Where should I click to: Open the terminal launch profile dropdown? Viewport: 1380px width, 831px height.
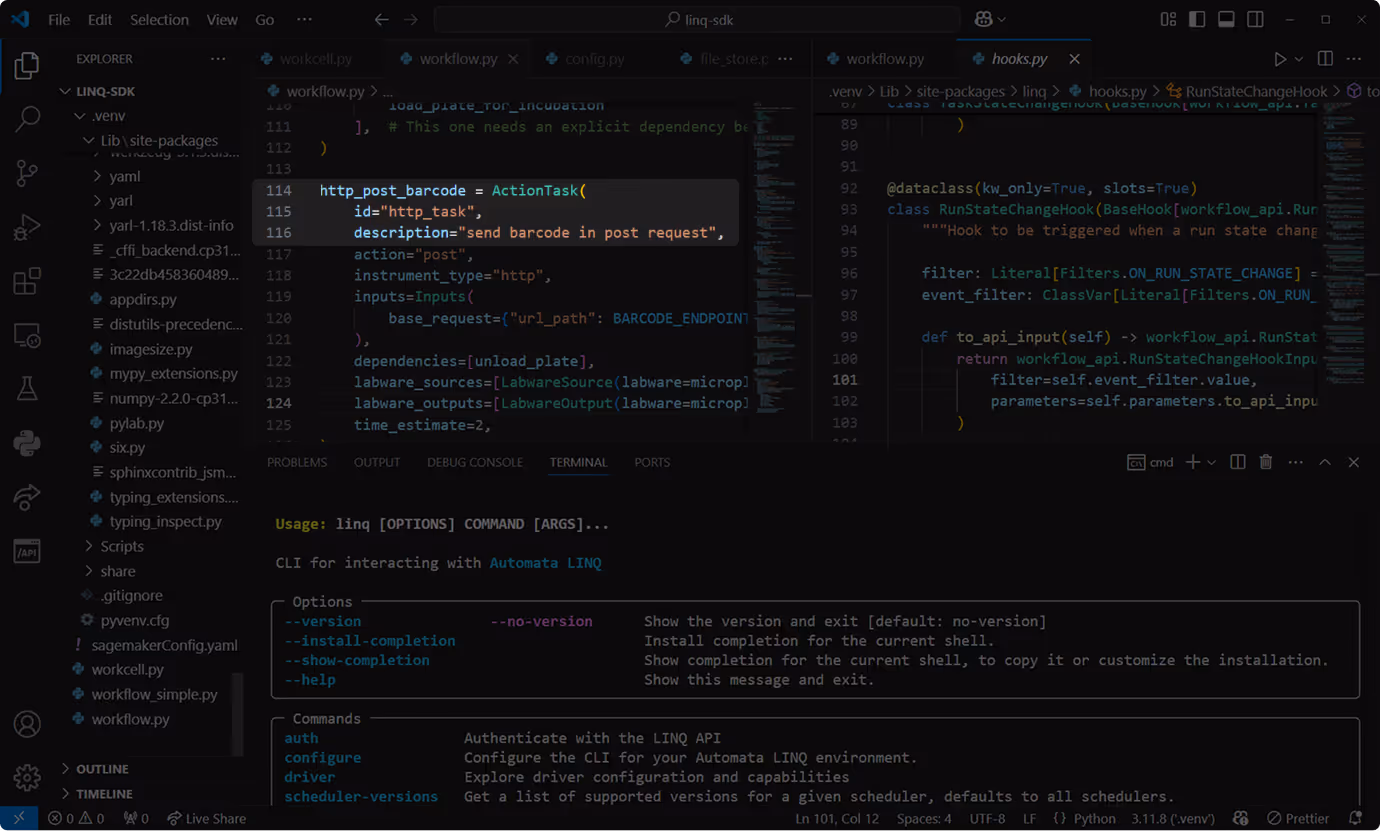(1210, 462)
